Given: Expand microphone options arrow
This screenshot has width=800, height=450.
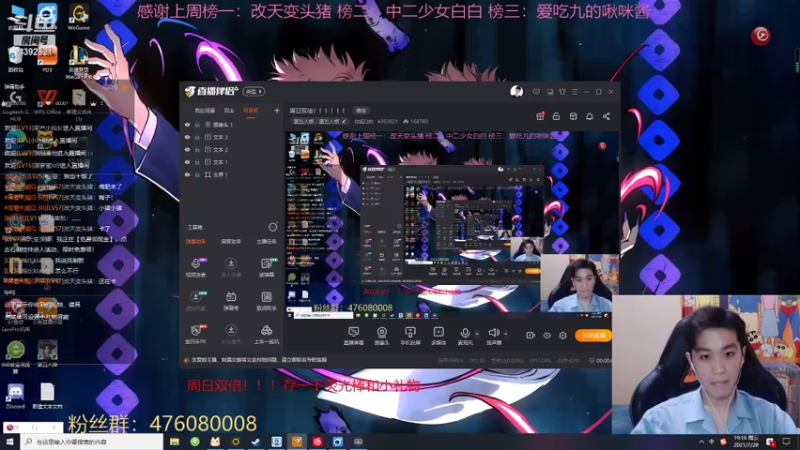Looking at the screenshot, I should point(477,334).
